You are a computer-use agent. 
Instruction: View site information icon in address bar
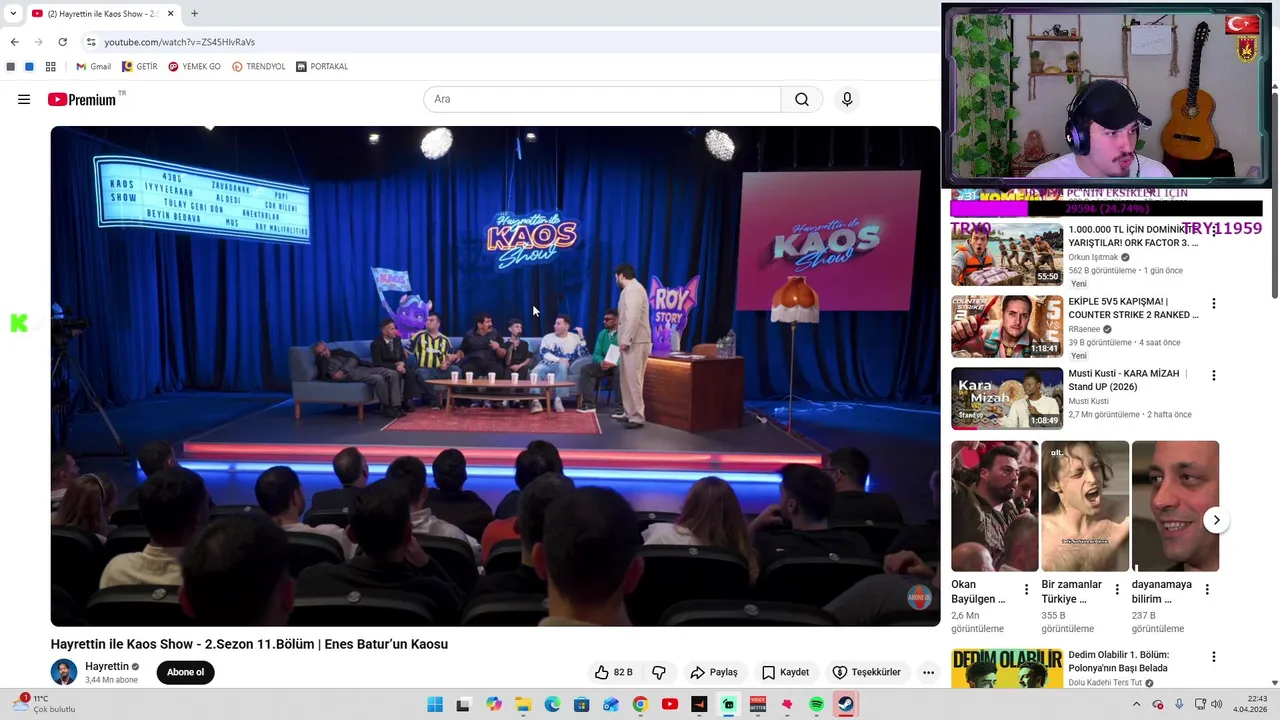(x=91, y=42)
